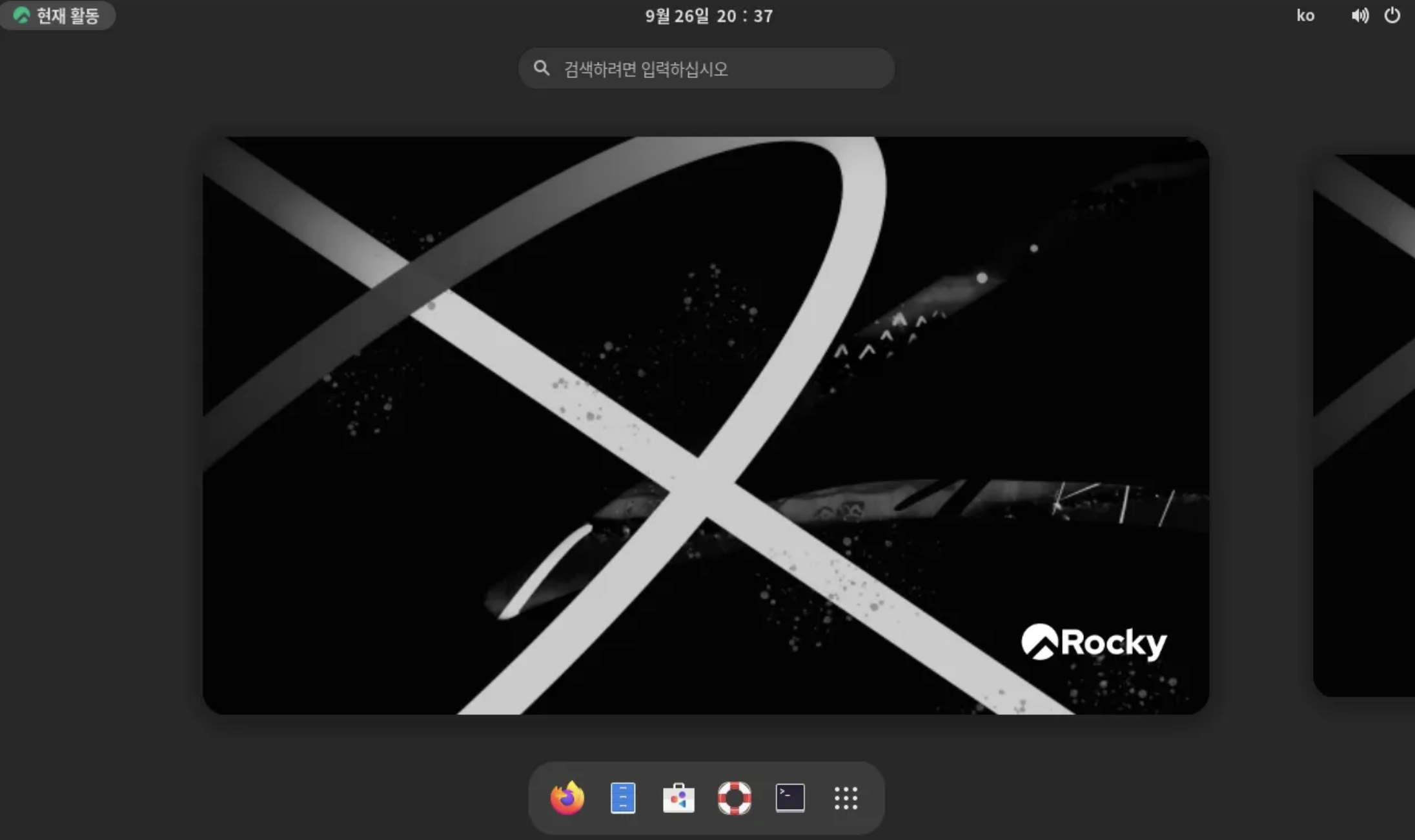Click the speaker volume icon
The height and width of the screenshot is (840, 1415).
click(1359, 15)
